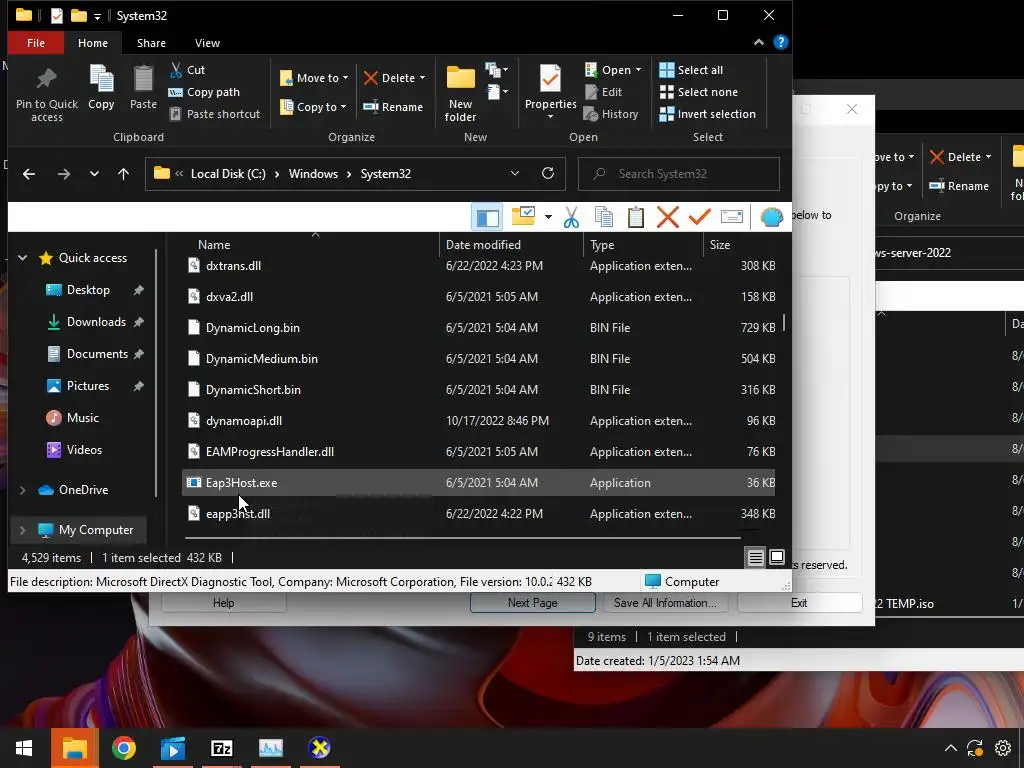Image resolution: width=1024 pixels, height=768 pixels.
Task: Go forward using the Forward arrow
Action: click(x=63, y=174)
